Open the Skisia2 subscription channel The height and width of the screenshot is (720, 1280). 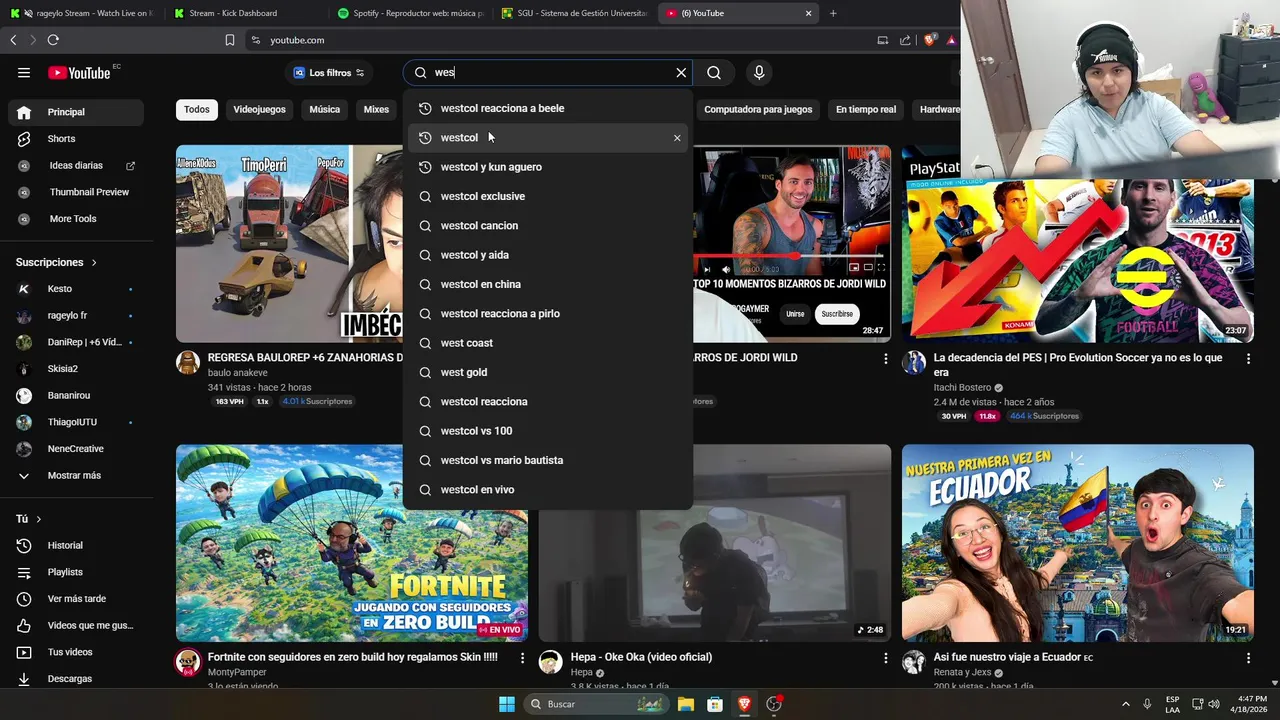(76, 369)
